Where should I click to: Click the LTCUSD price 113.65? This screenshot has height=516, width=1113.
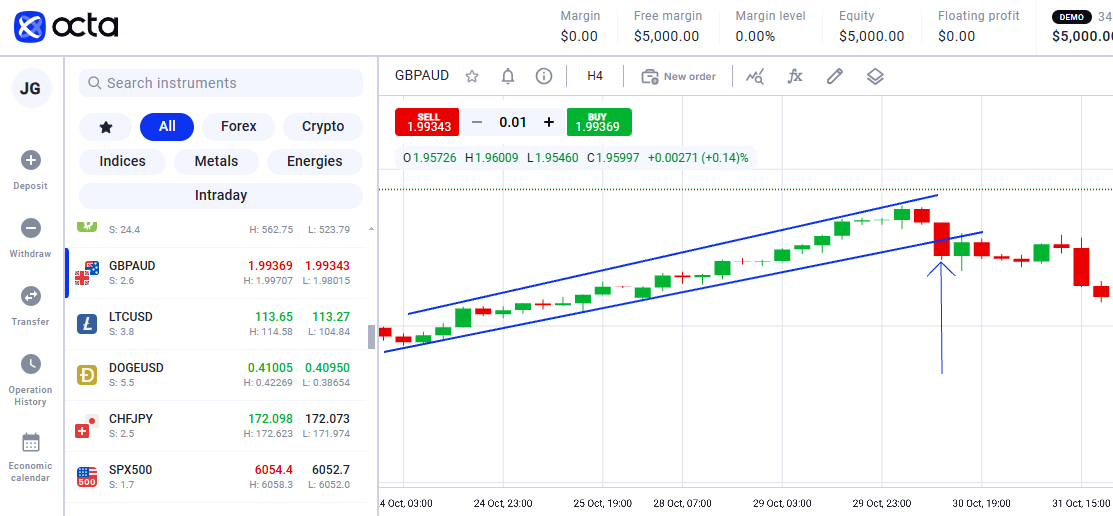(x=274, y=317)
